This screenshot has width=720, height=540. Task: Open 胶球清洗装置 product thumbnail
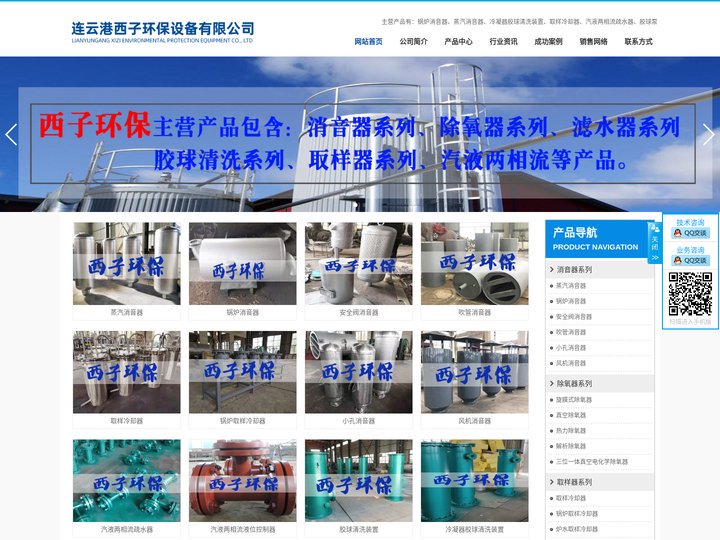pos(359,480)
